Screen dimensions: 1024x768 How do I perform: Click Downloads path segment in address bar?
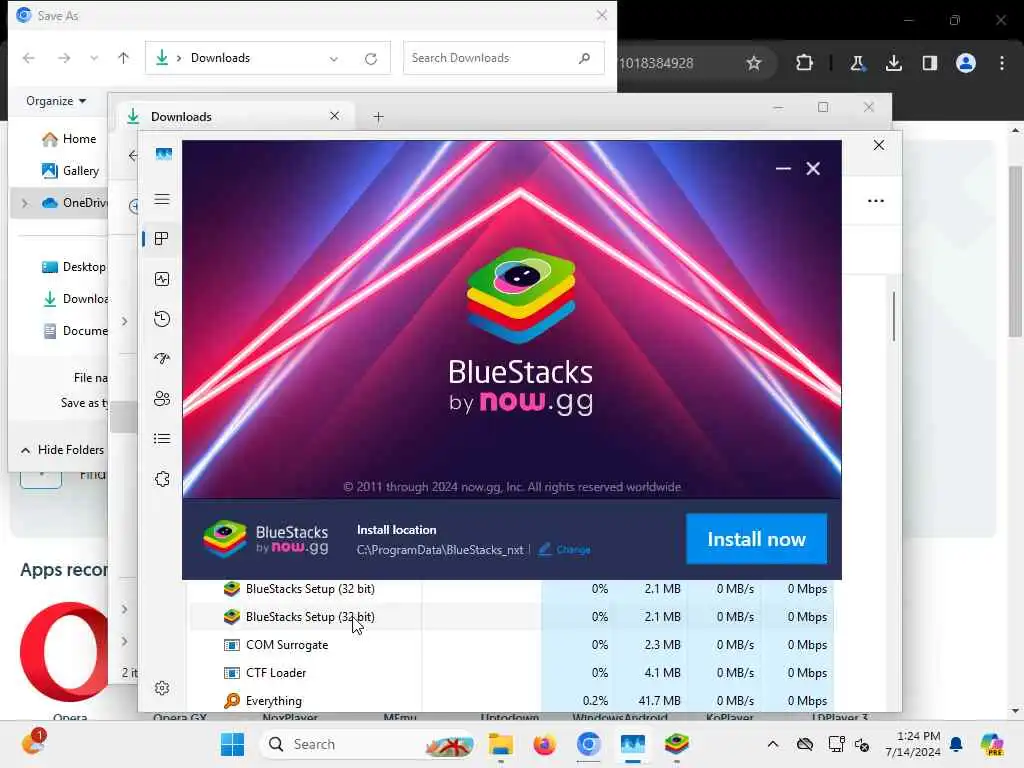[x=220, y=58]
